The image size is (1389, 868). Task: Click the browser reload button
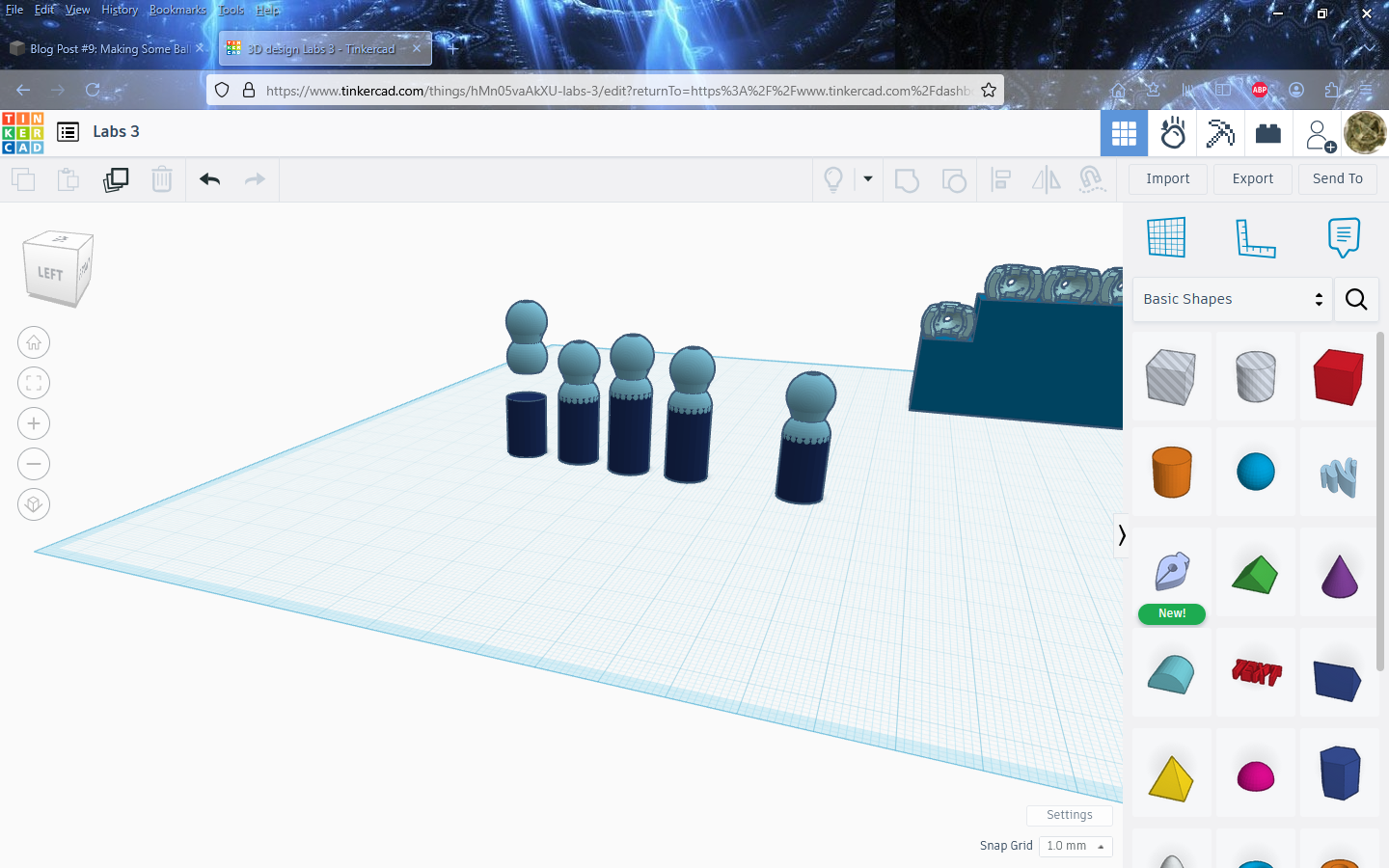(x=93, y=90)
